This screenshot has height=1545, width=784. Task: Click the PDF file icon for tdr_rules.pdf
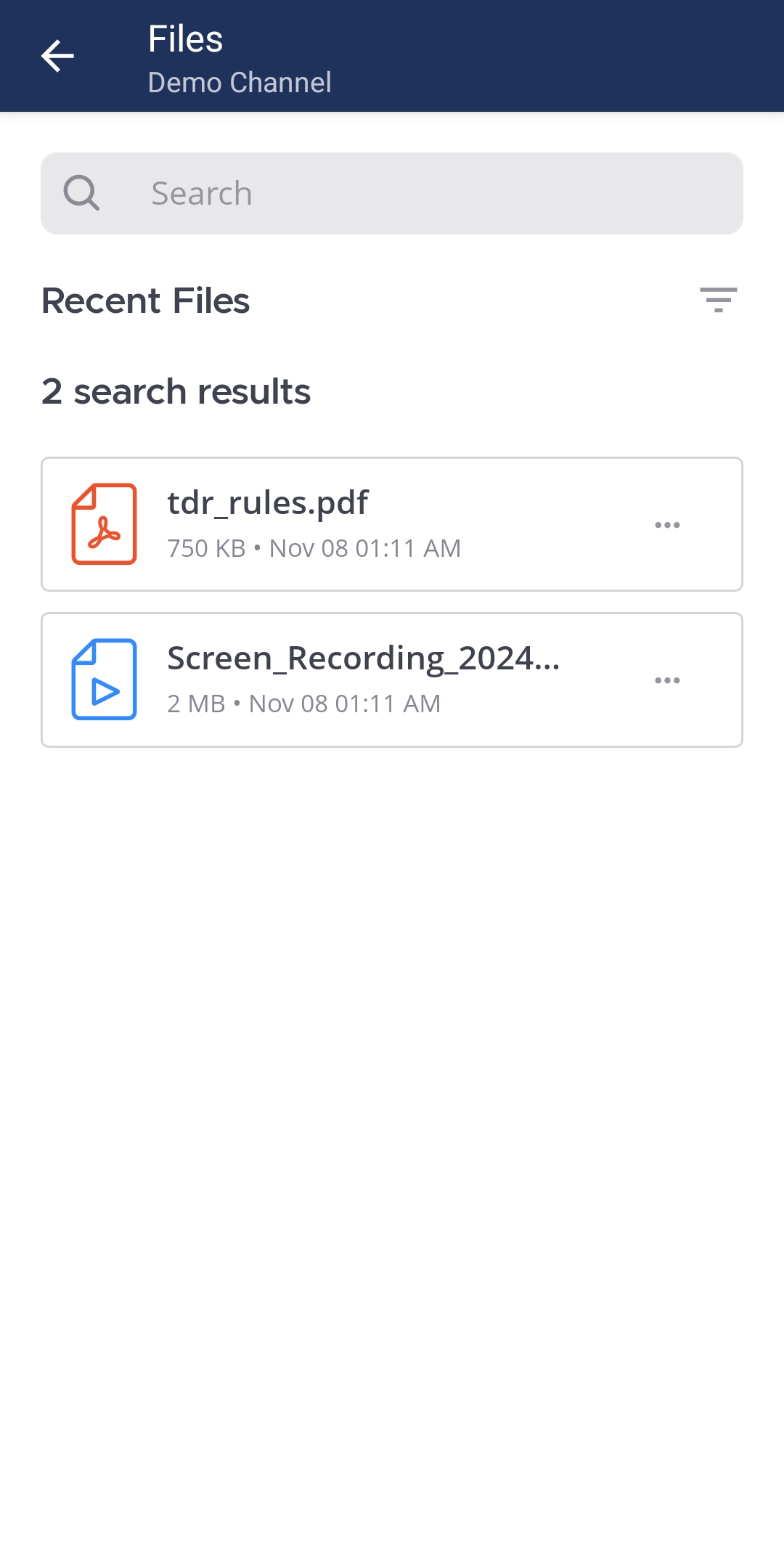(x=104, y=523)
